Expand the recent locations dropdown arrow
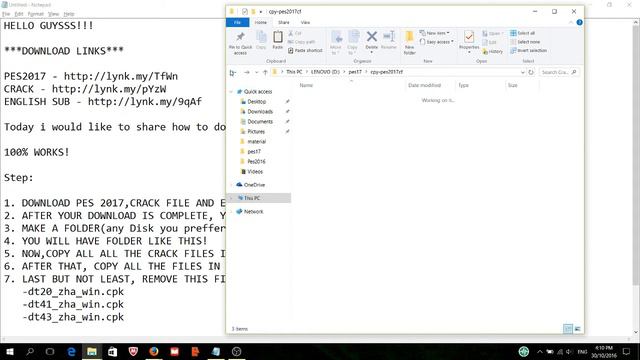Image resolution: width=640 pixels, height=360 pixels. [x=256, y=72]
